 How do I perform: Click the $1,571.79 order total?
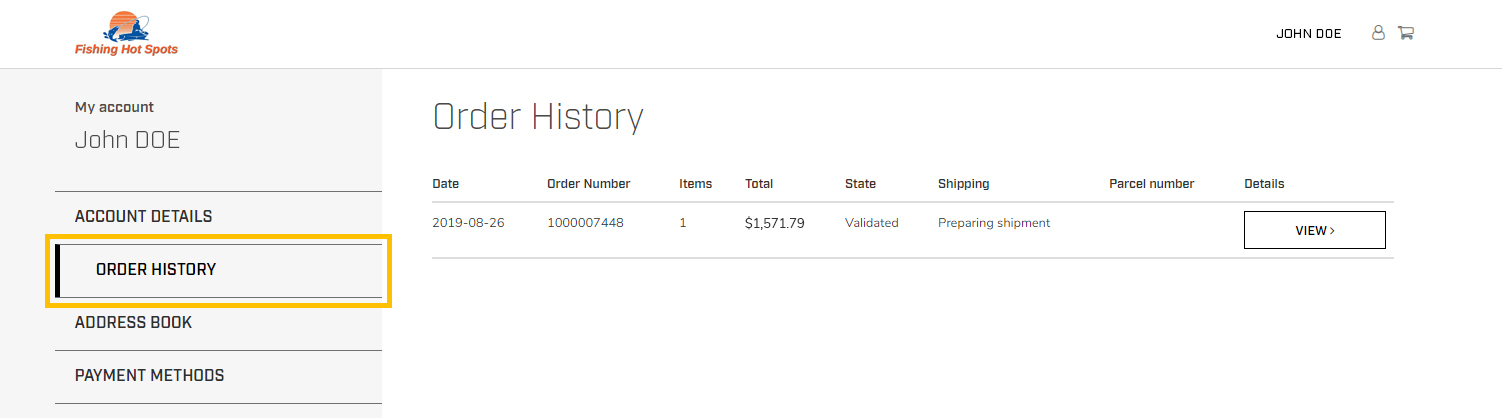774,224
